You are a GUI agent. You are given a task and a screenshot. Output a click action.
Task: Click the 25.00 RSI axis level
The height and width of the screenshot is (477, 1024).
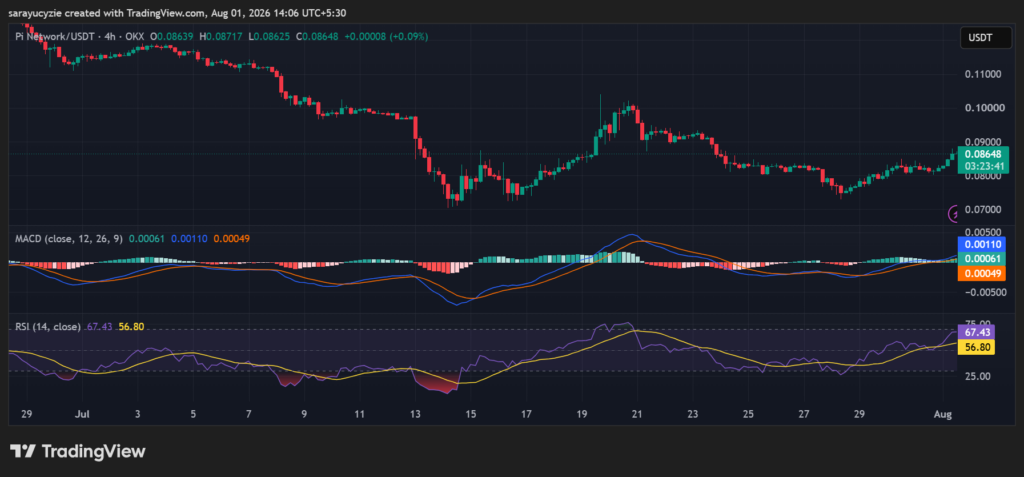976,377
